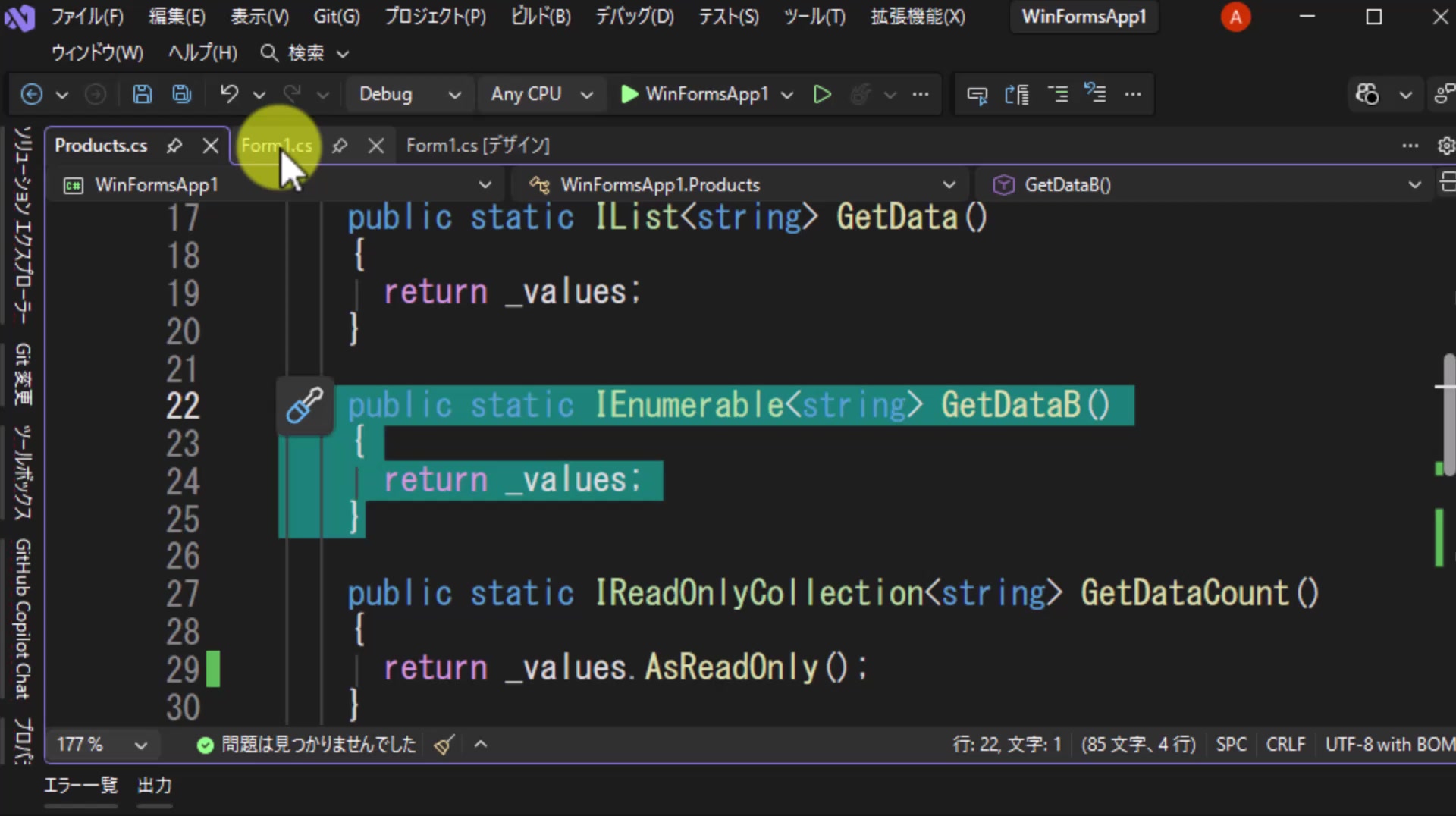Expand the error navigation up-arrow in status bar
This screenshot has width=1456, height=816.
481,745
